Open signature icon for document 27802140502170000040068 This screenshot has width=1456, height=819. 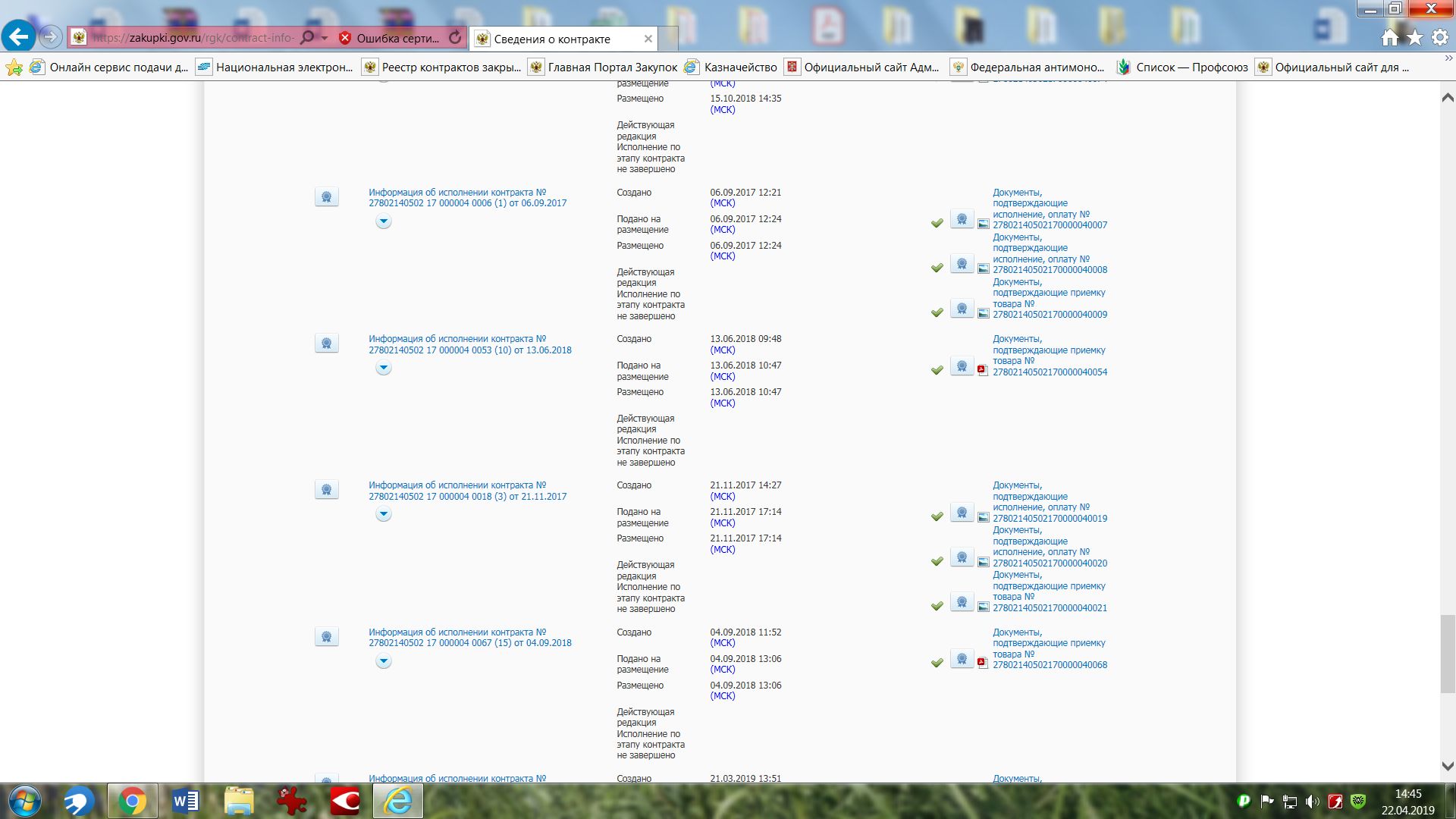click(x=962, y=659)
